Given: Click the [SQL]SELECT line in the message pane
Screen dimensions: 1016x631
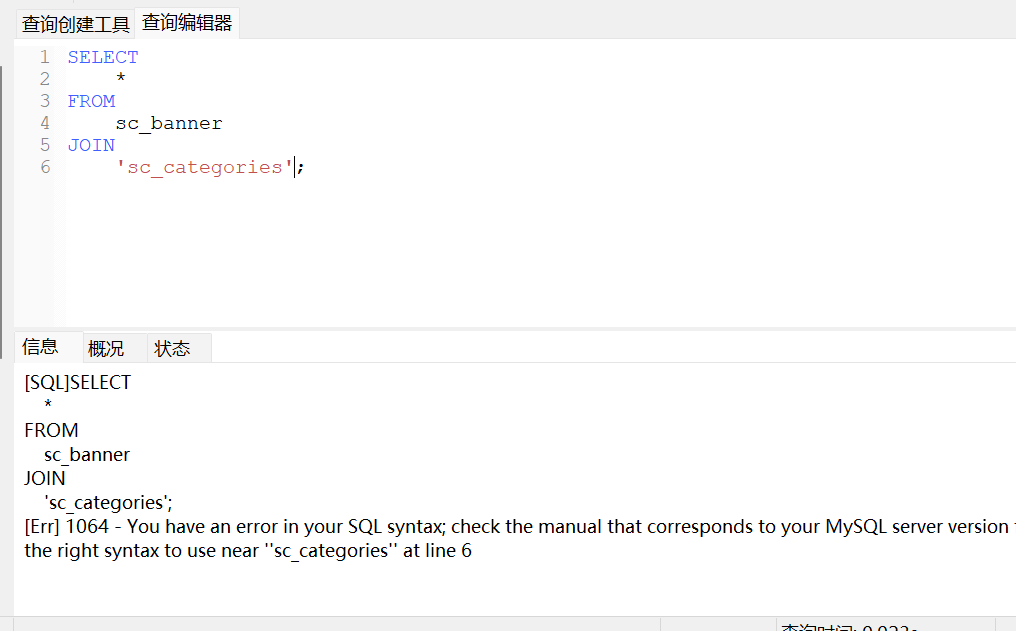Looking at the screenshot, I should coord(78,382).
